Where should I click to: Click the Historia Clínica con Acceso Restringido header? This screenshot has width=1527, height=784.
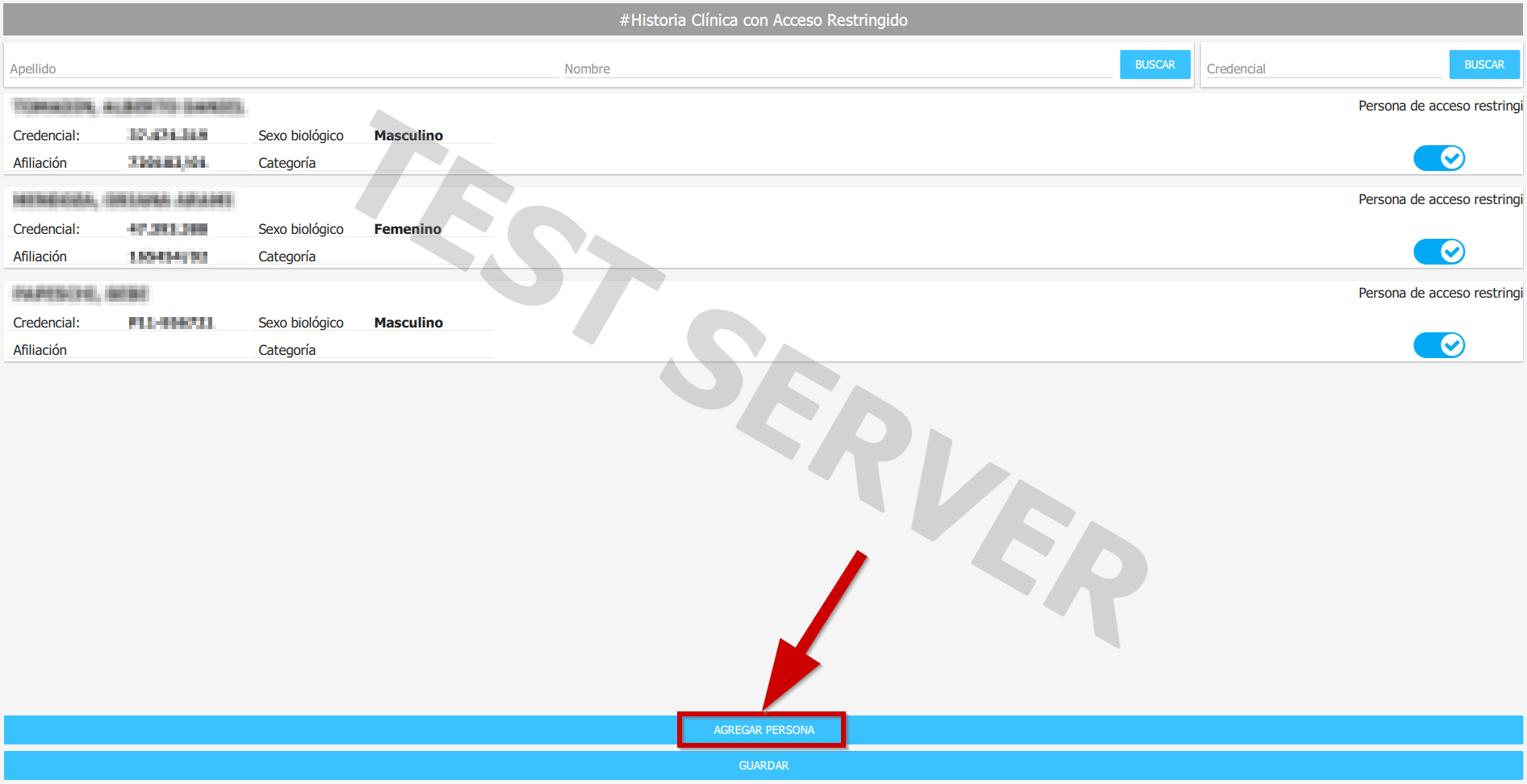pos(763,20)
